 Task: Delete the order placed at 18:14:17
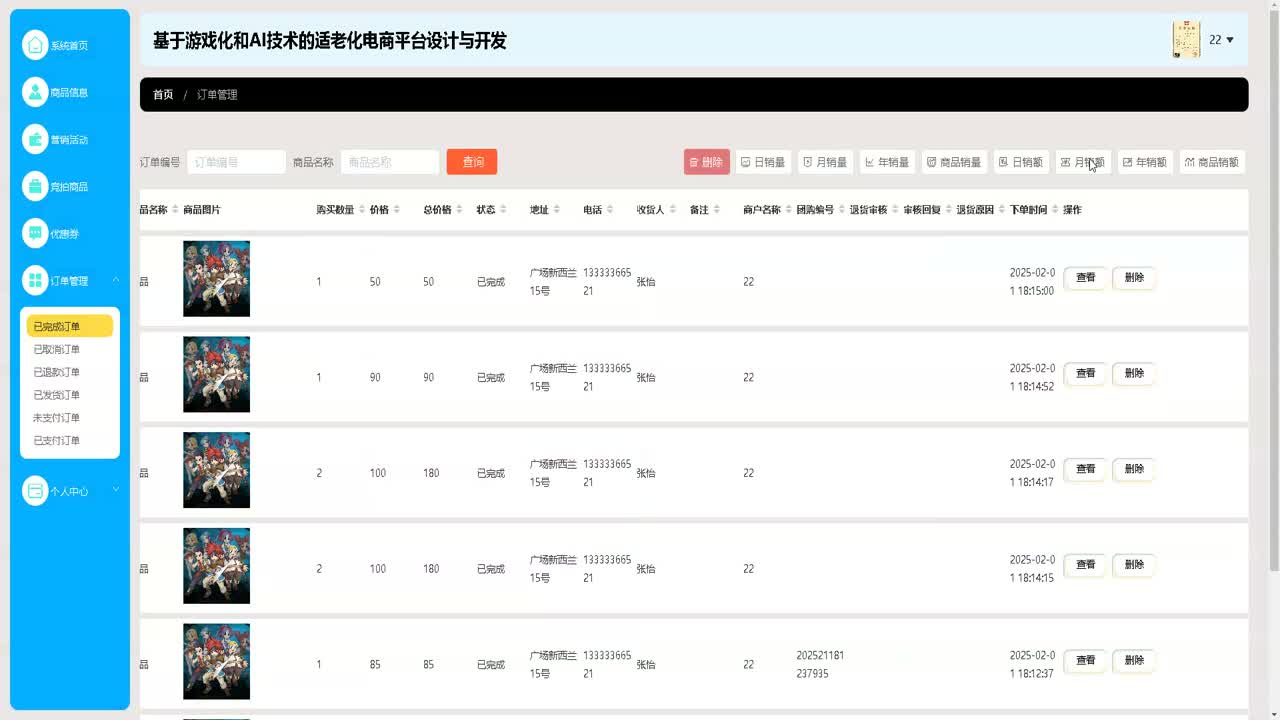tap(1134, 469)
